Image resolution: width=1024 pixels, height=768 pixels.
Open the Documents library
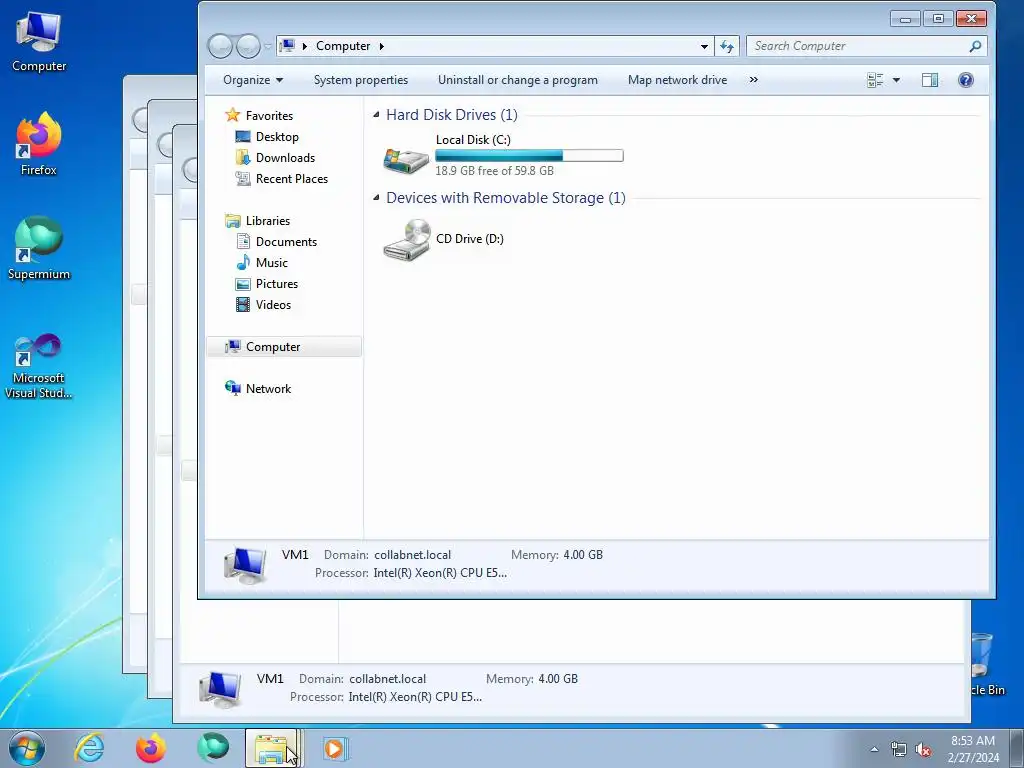coord(286,242)
